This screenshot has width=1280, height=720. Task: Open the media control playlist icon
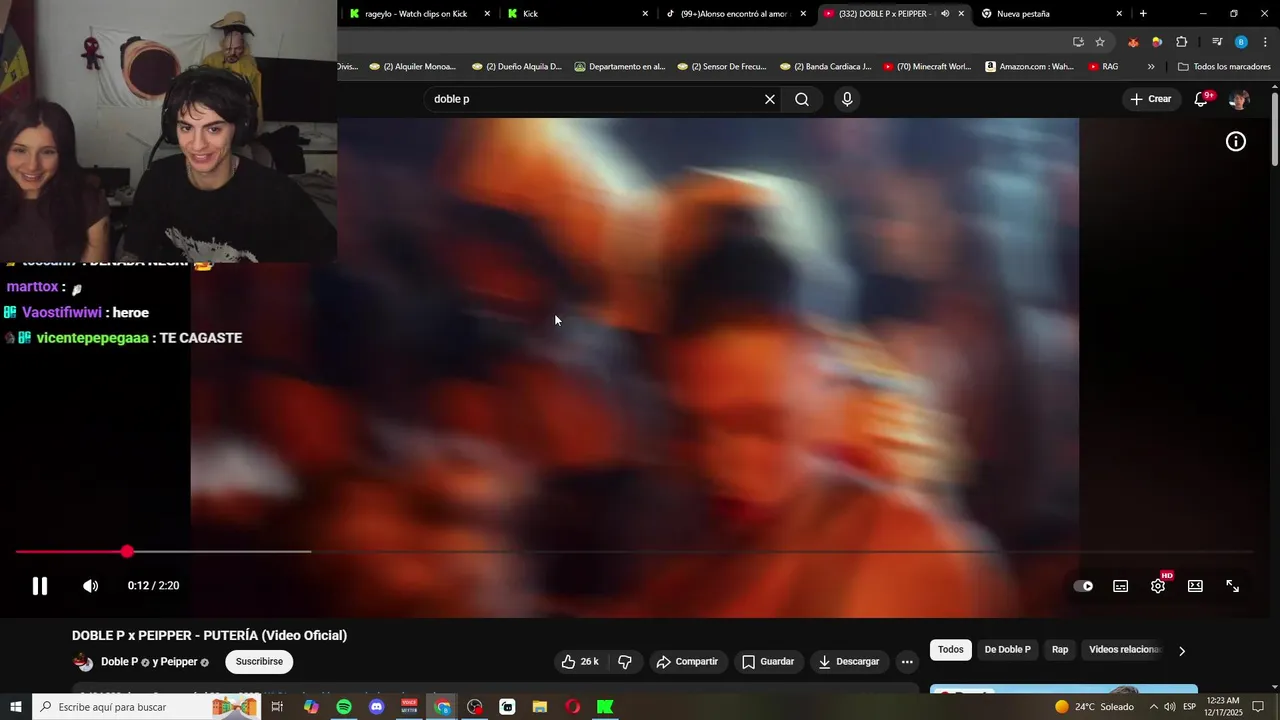coord(1217,42)
